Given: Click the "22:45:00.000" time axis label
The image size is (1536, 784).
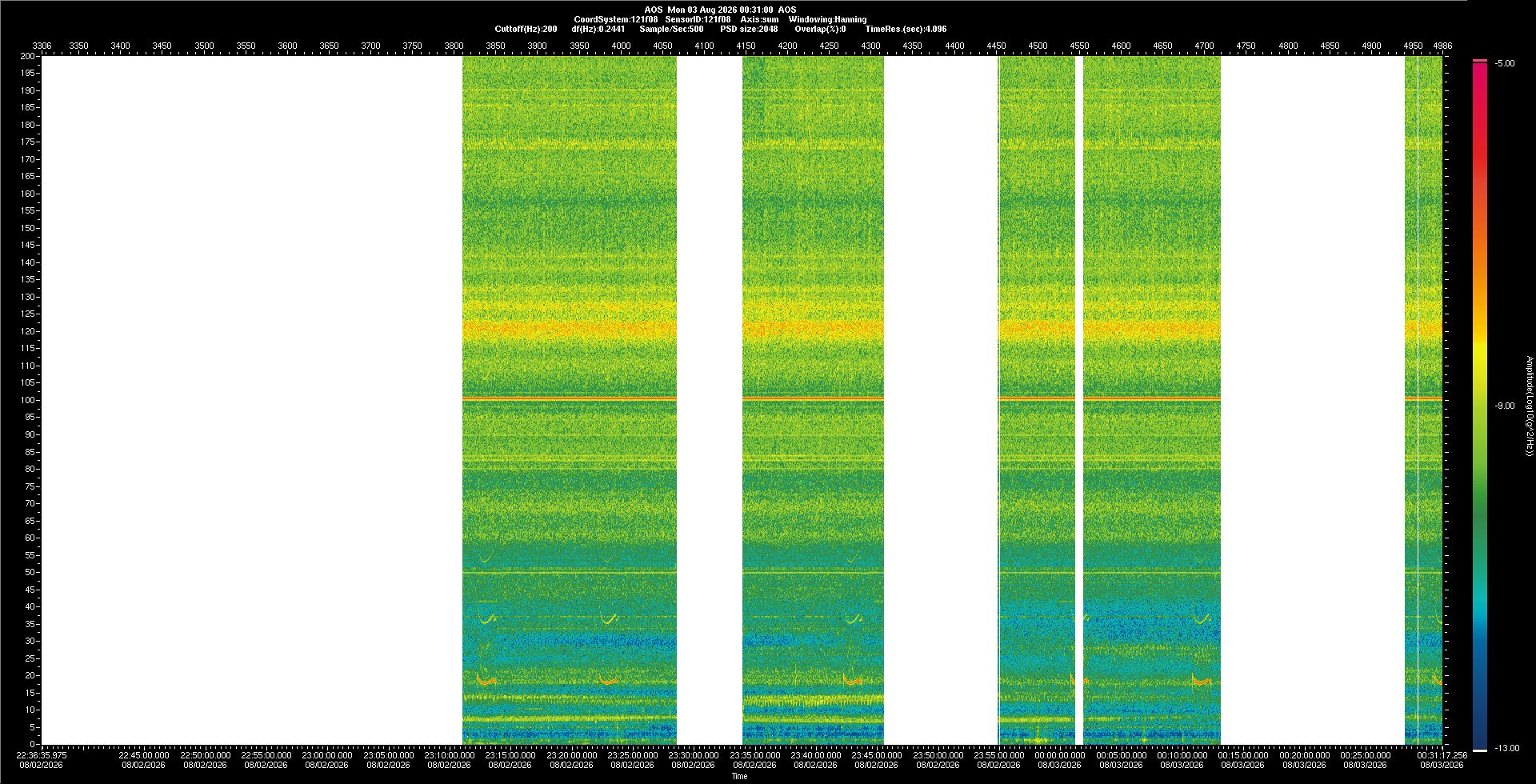Looking at the screenshot, I should pyautogui.click(x=144, y=754).
